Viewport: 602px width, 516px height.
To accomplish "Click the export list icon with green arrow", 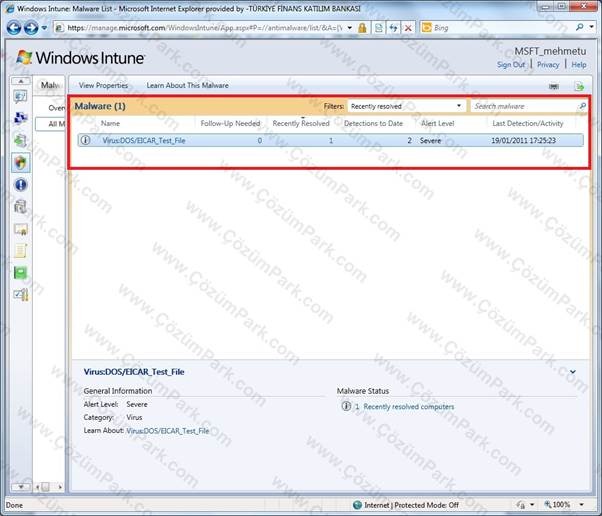I will click(579, 86).
